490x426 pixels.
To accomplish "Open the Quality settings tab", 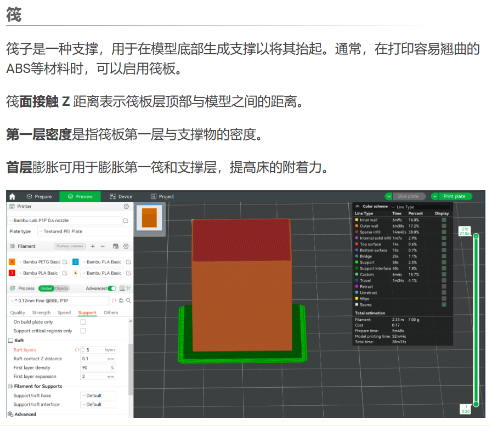I will click(18, 313).
